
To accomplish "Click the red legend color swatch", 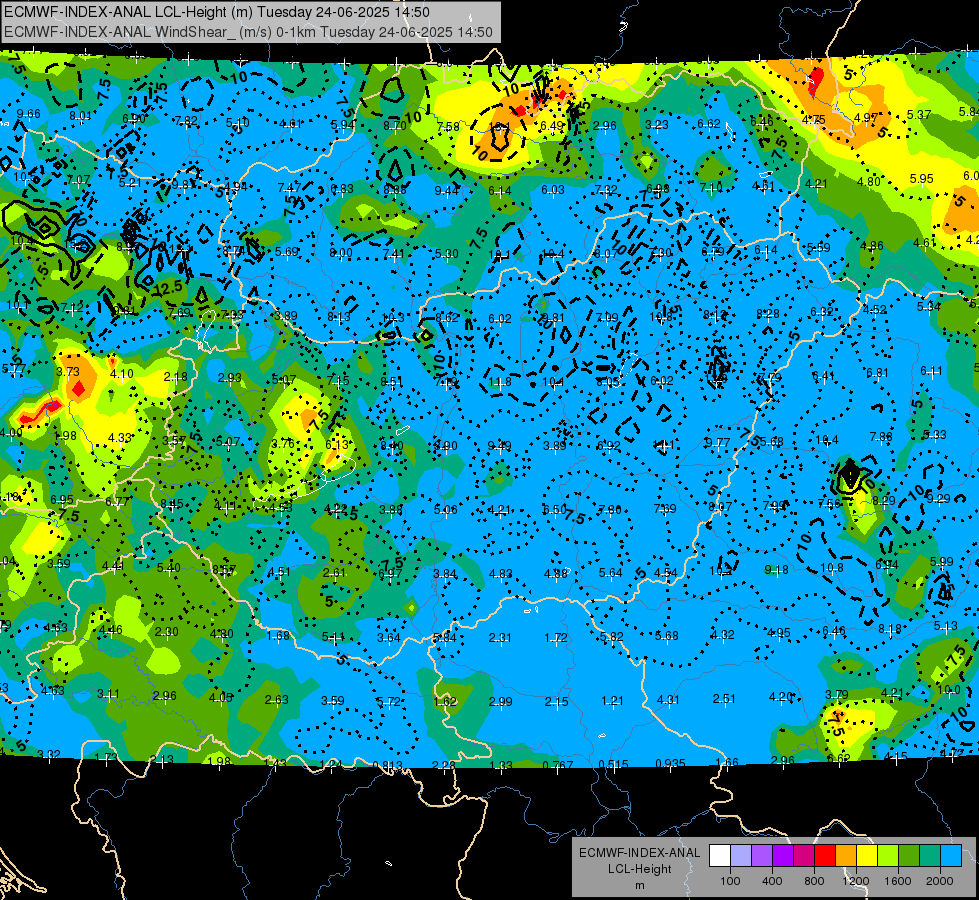I will [825, 855].
